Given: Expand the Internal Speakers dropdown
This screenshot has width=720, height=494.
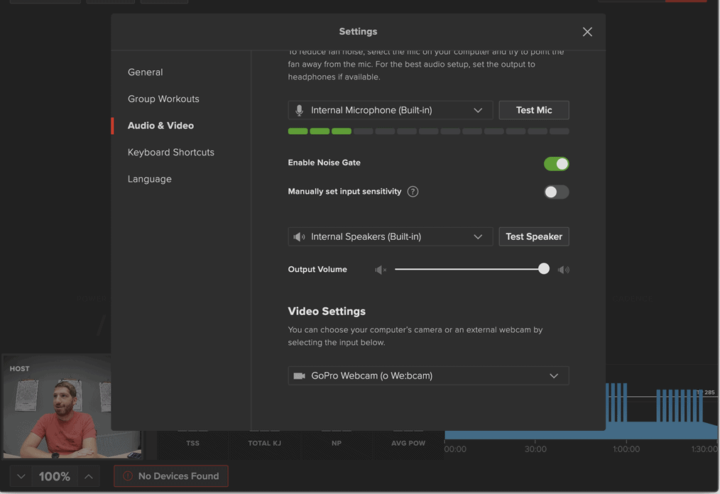Looking at the screenshot, I should click(x=390, y=237).
